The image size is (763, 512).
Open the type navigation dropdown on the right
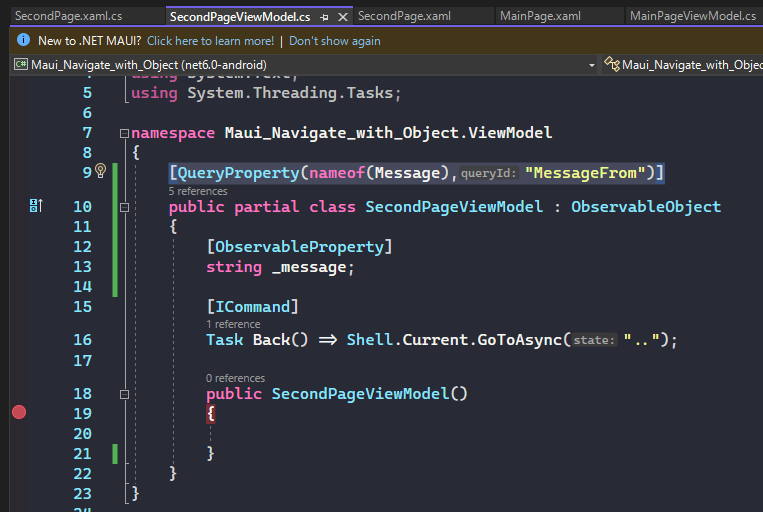click(x=683, y=65)
